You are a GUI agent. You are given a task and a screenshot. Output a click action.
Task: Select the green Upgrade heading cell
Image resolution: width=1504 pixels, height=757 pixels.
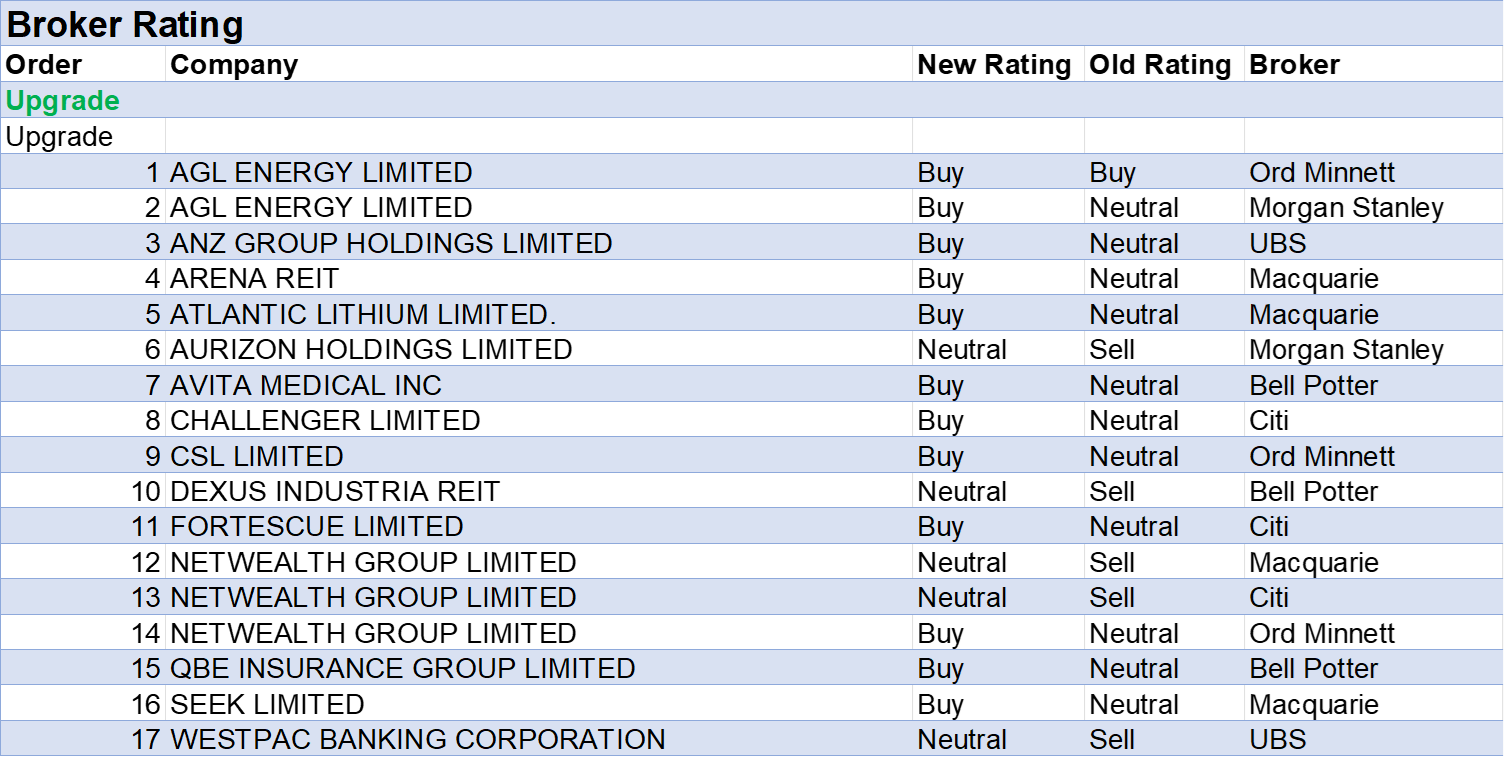(x=63, y=101)
